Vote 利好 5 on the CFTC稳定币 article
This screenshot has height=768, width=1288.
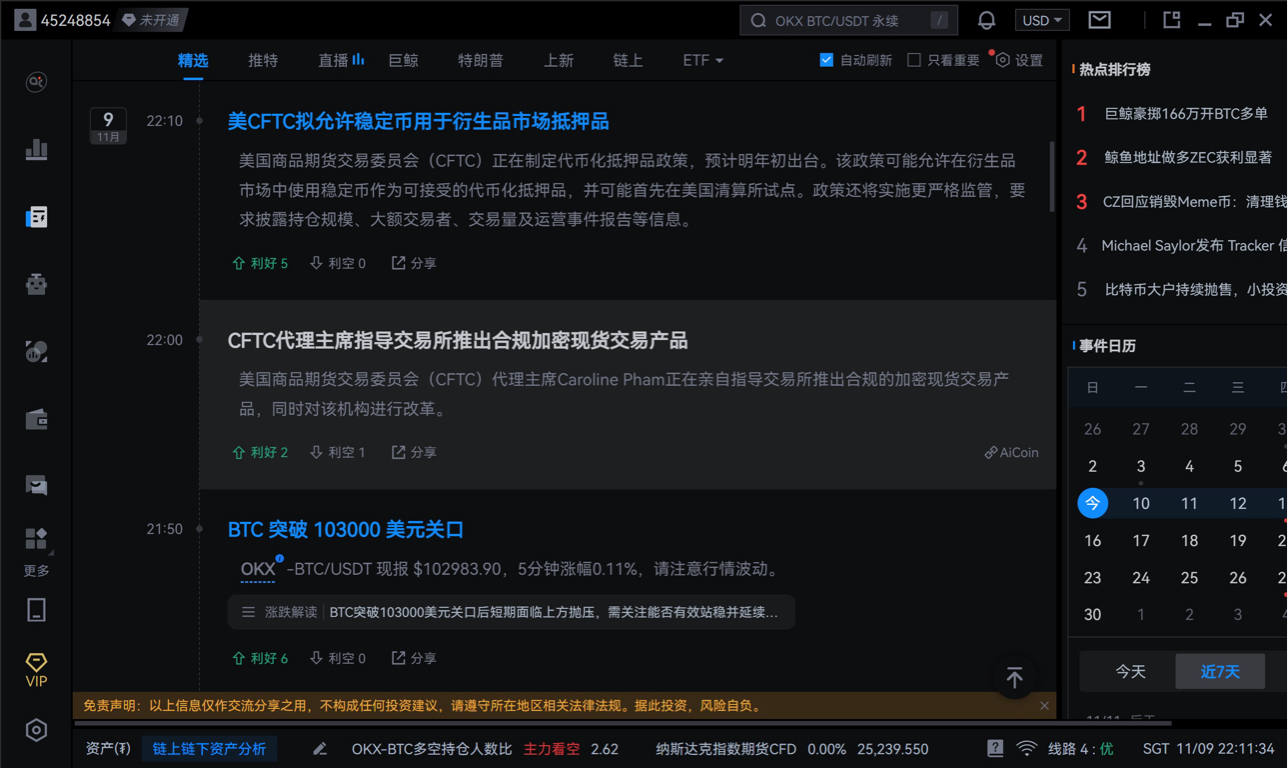tap(260, 263)
